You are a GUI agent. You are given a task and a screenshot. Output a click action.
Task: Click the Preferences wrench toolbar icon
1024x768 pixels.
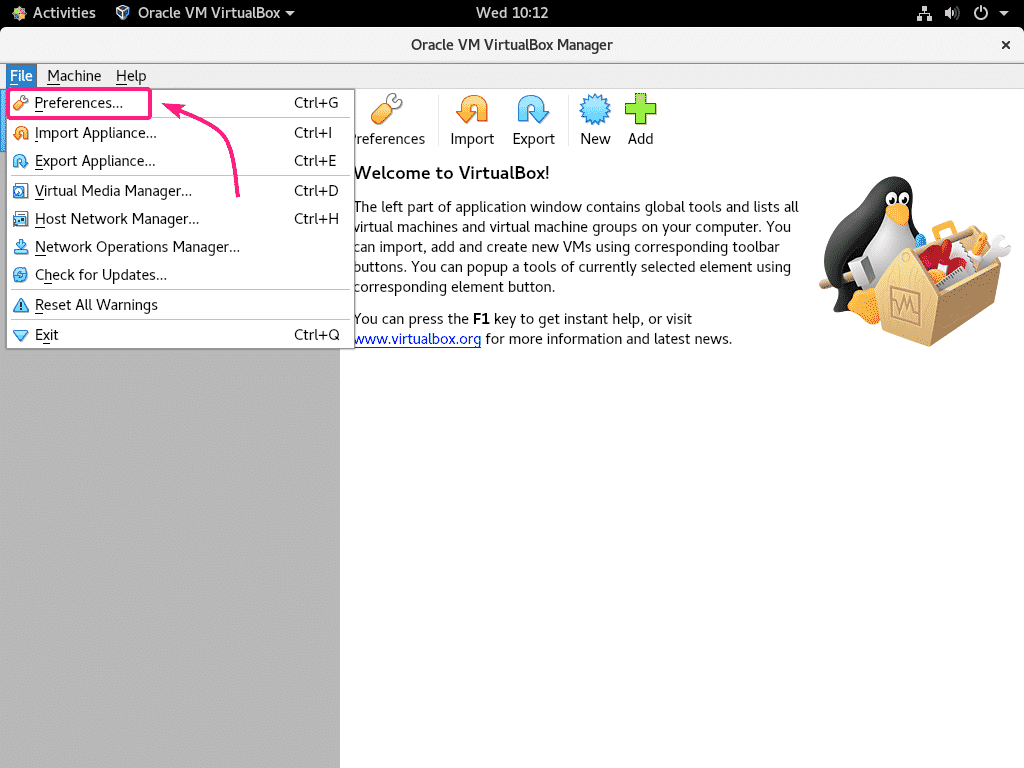point(388,111)
